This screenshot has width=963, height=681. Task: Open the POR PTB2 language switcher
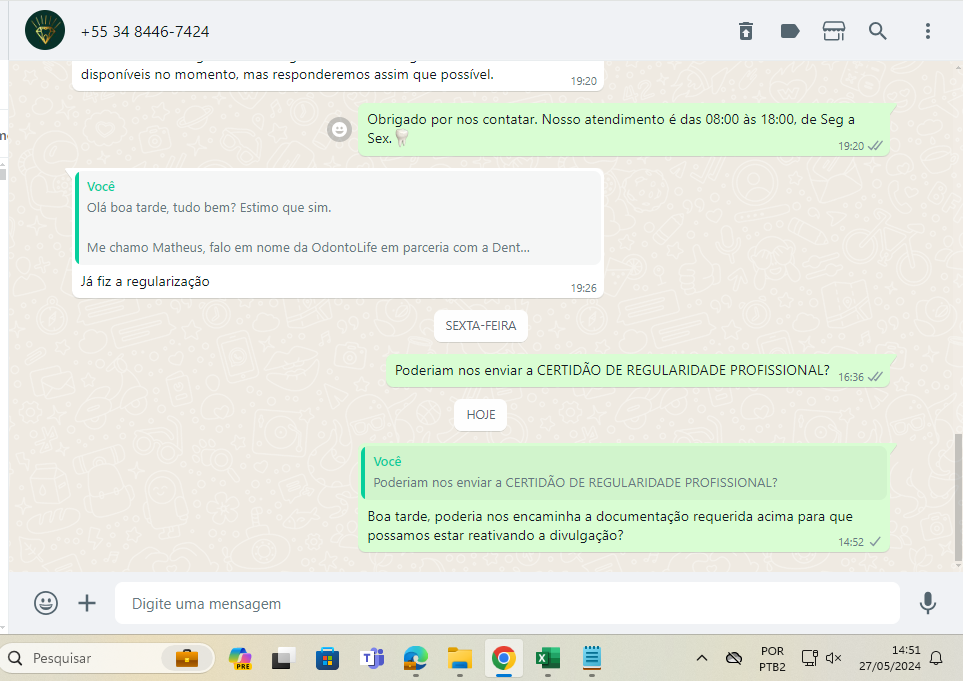(772, 658)
